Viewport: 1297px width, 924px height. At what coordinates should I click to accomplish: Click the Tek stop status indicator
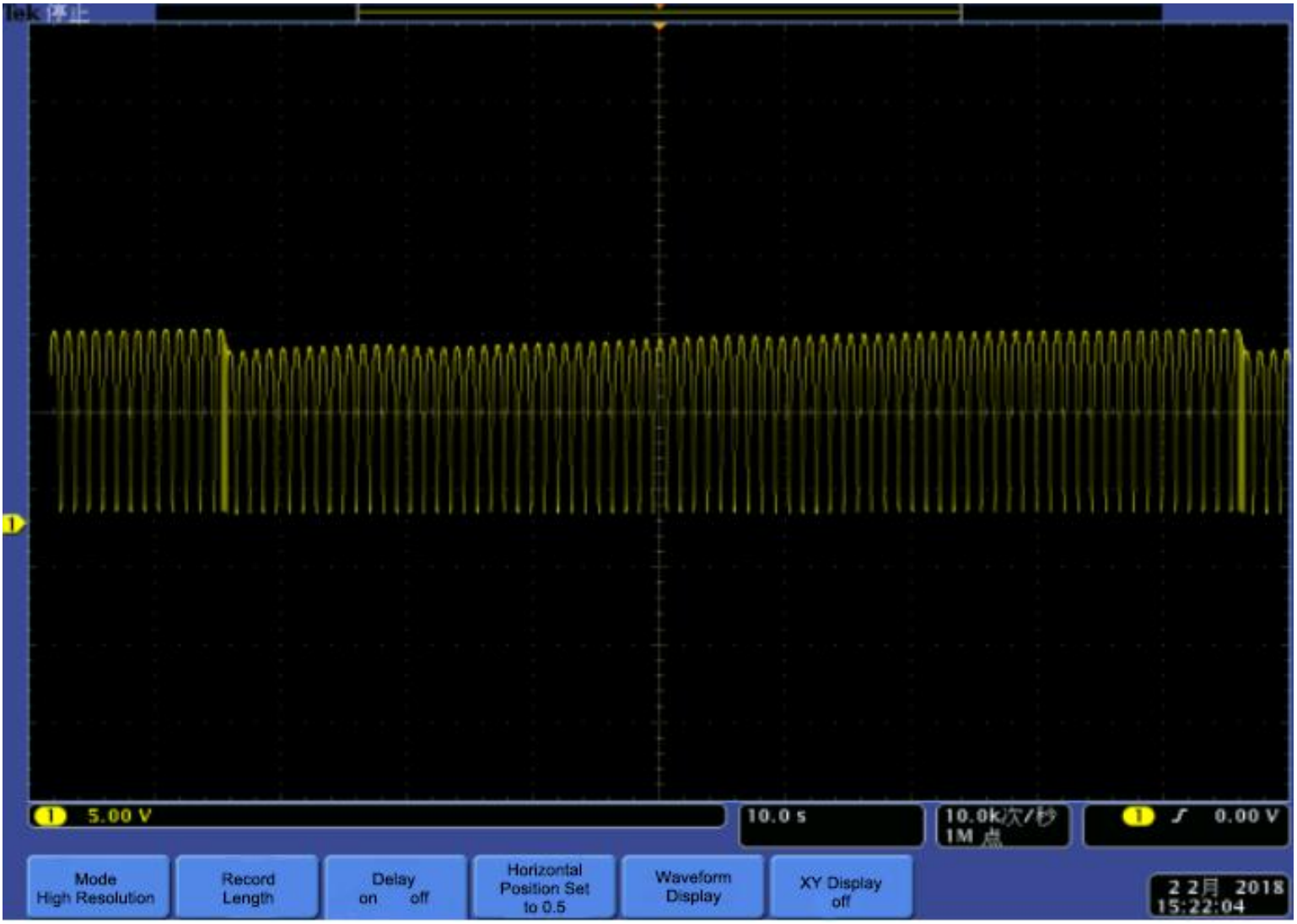46,13
